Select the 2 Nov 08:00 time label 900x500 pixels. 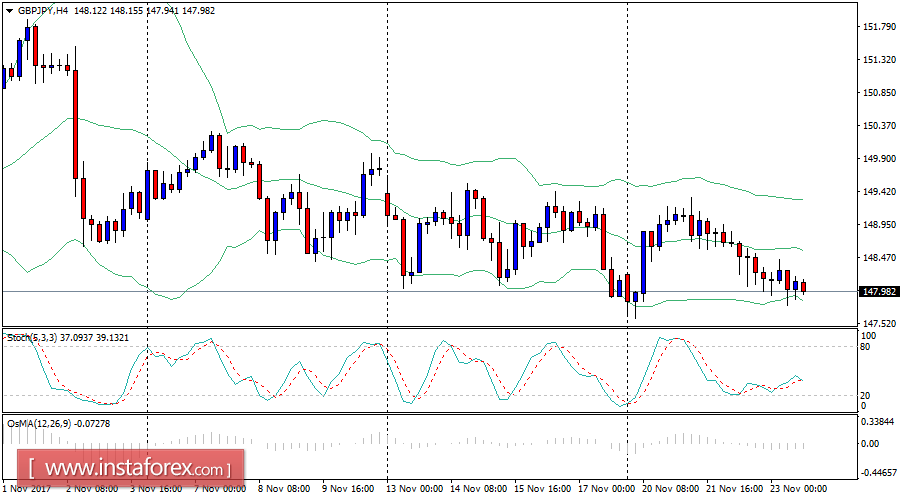pos(92,489)
